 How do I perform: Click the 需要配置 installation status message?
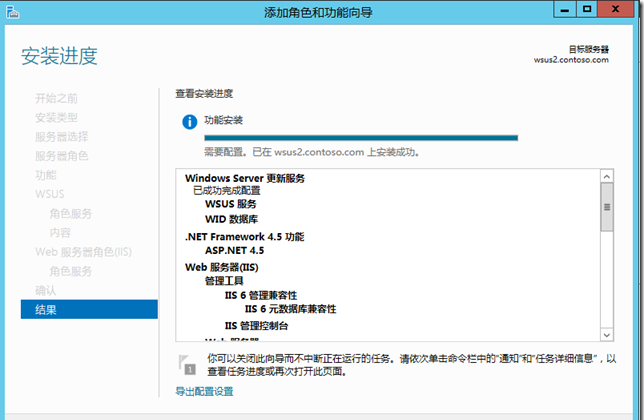312,152
